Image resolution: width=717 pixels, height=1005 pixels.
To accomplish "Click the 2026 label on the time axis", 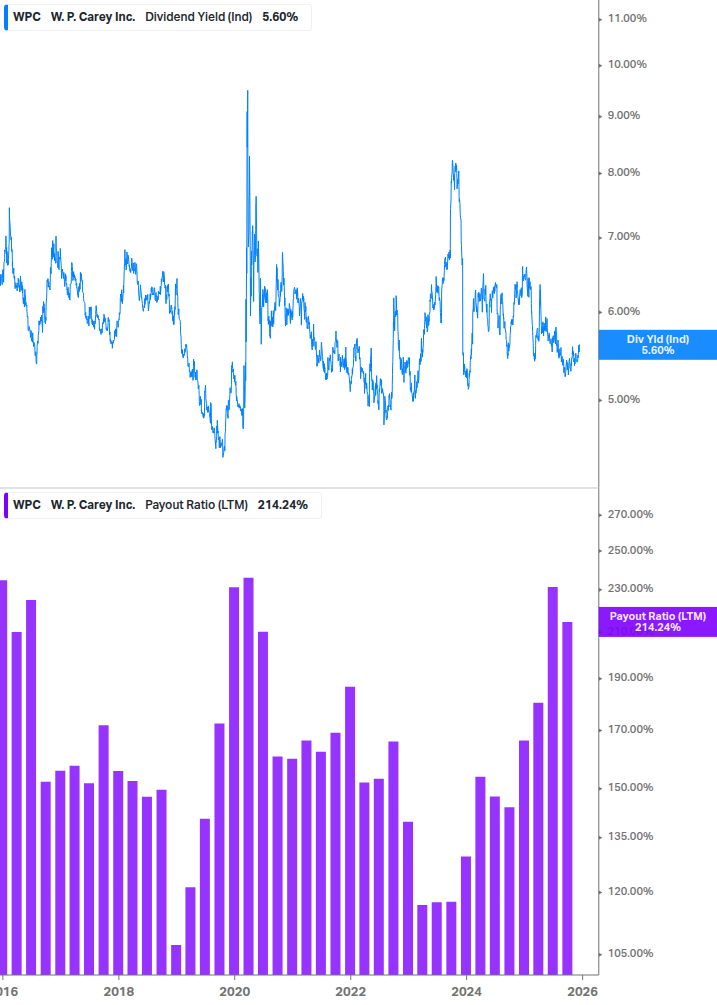I will click(x=583, y=991).
